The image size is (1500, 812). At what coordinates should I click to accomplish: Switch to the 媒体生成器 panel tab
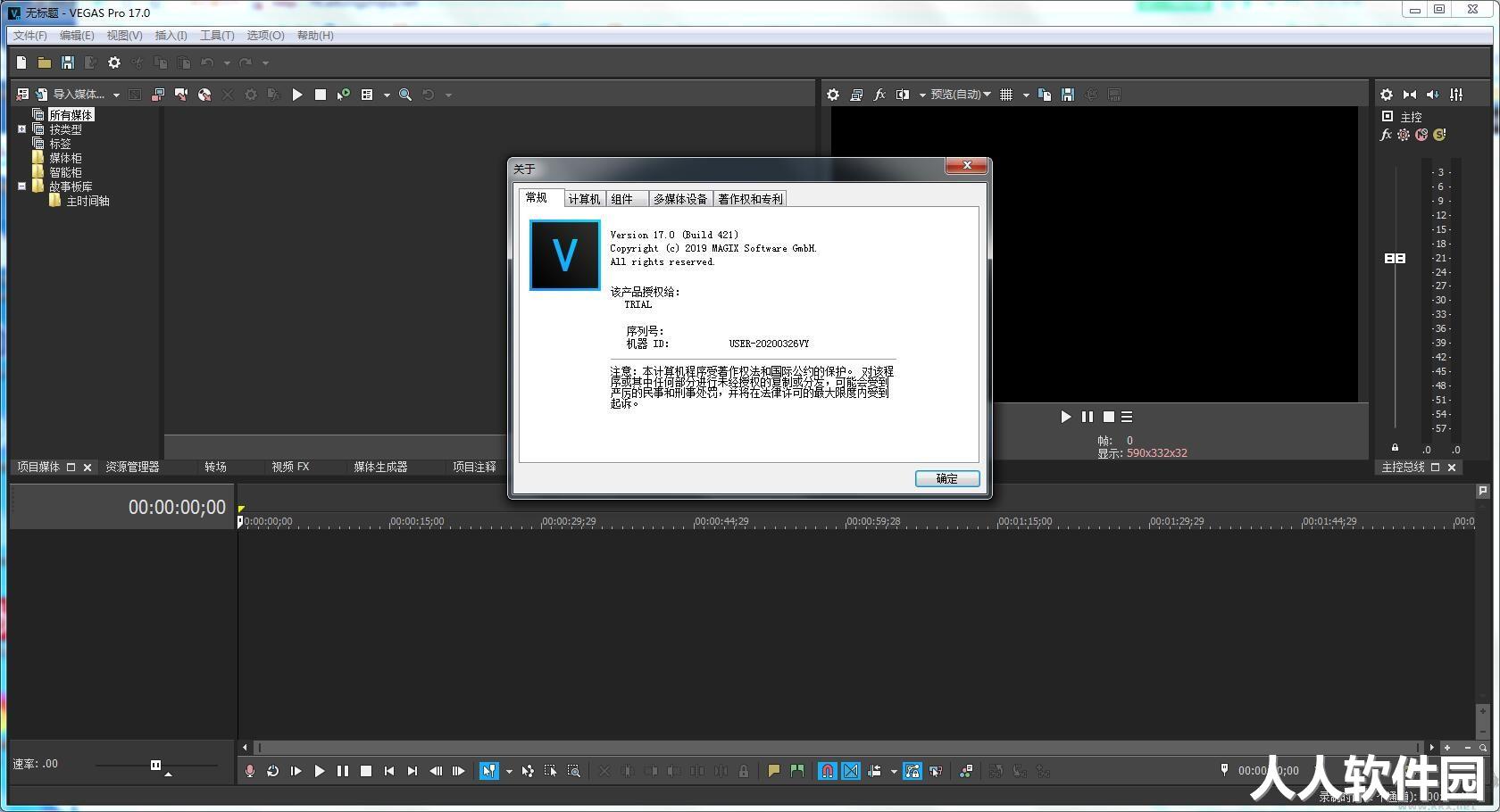point(380,467)
